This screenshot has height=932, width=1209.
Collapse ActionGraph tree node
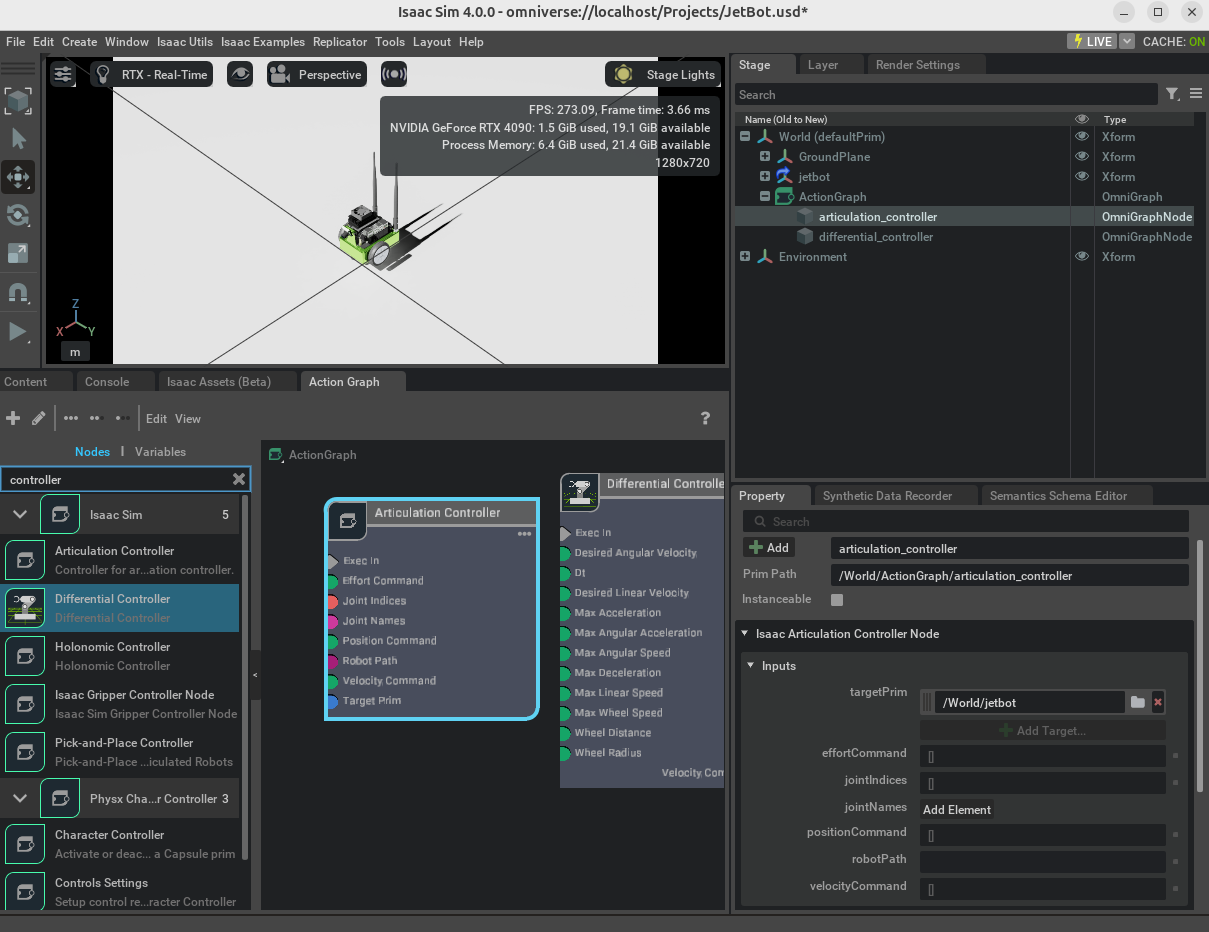[765, 197]
